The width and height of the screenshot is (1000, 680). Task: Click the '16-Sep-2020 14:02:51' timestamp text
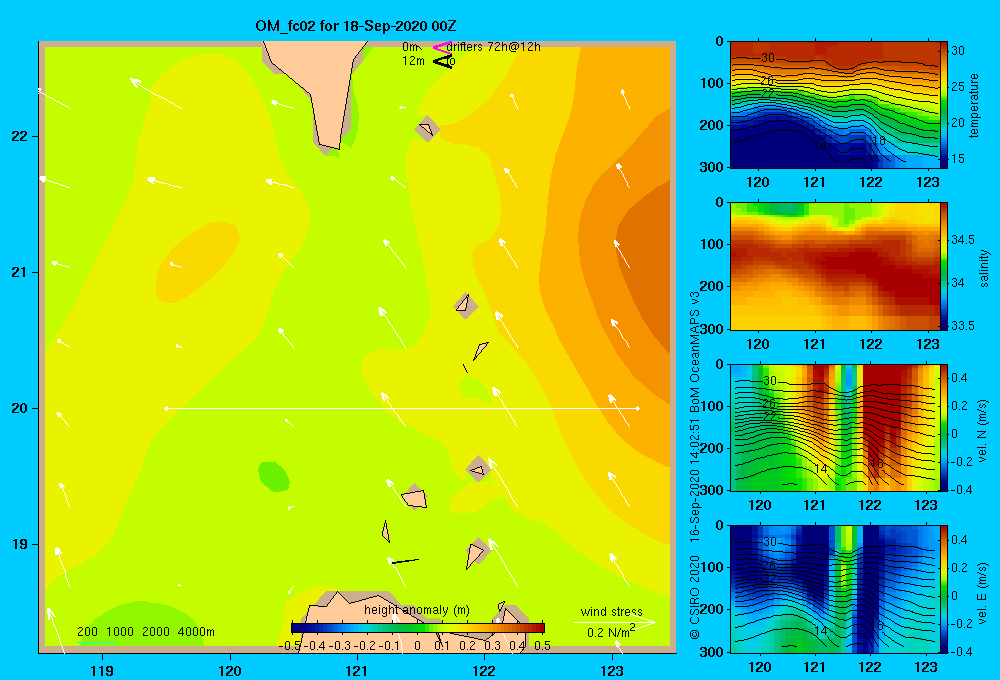[x=695, y=481]
